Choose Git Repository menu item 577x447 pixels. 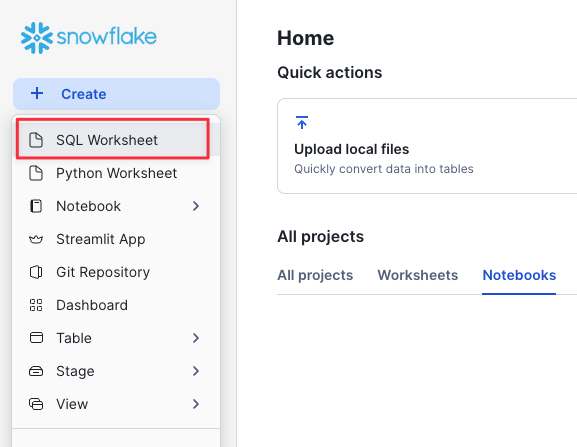pos(116,272)
